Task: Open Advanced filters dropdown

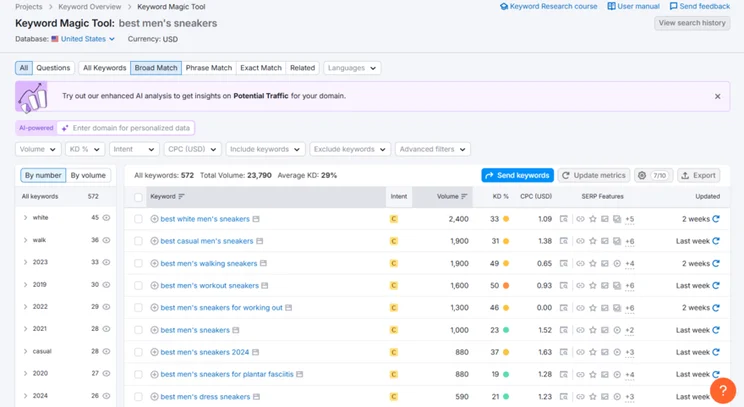Action: 433,149
